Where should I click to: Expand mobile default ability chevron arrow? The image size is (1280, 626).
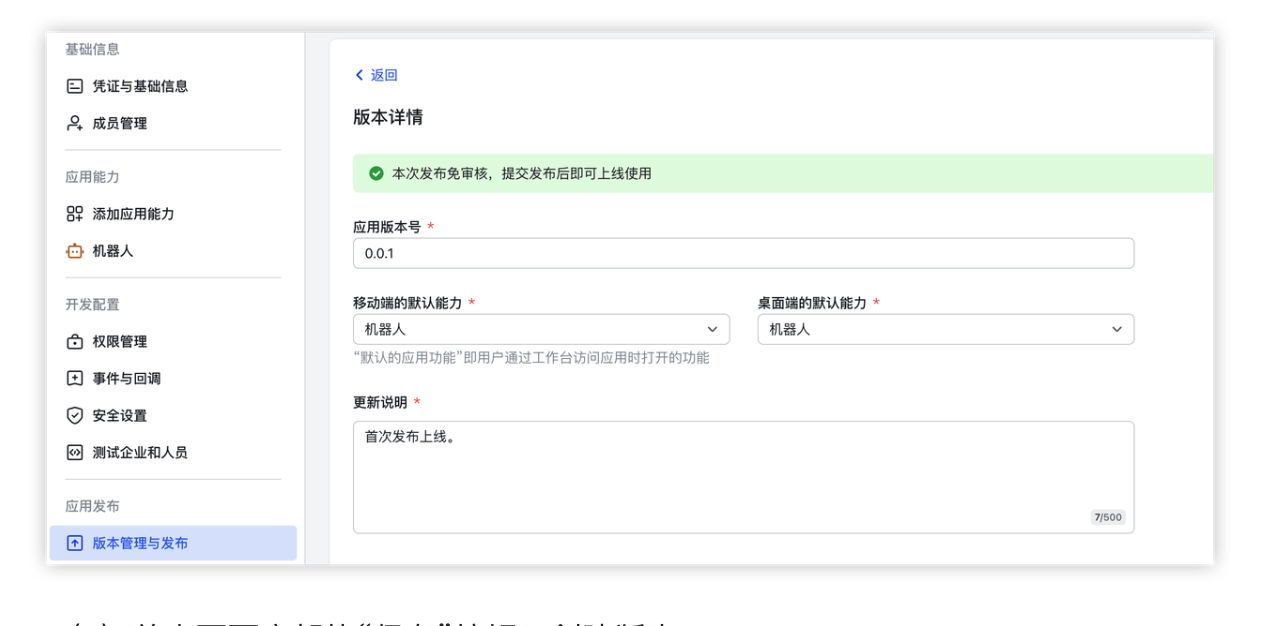(x=712, y=330)
